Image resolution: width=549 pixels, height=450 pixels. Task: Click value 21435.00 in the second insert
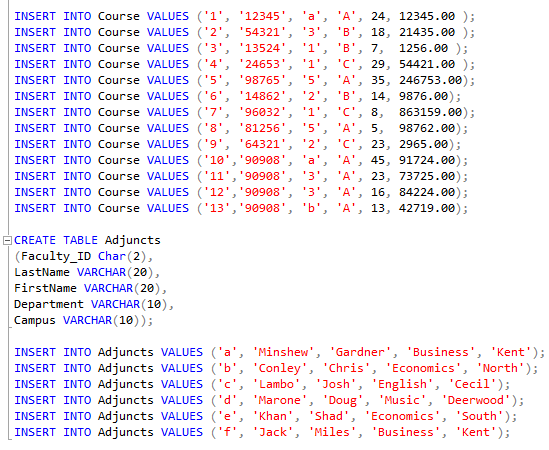point(427,32)
